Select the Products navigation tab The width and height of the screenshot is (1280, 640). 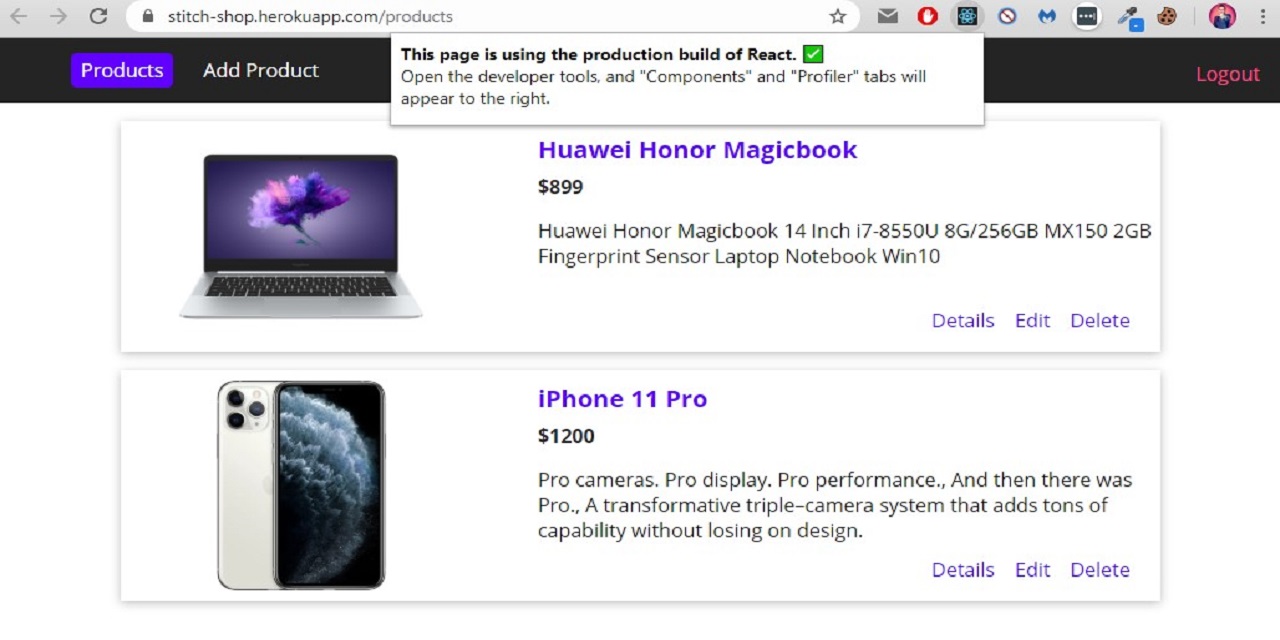point(122,70)
